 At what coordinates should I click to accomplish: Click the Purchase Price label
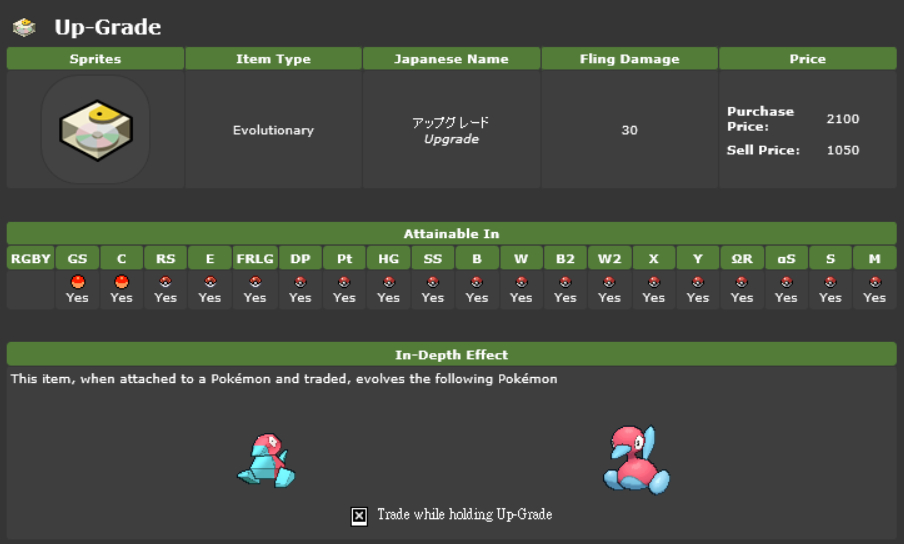[x=760, y=119]
